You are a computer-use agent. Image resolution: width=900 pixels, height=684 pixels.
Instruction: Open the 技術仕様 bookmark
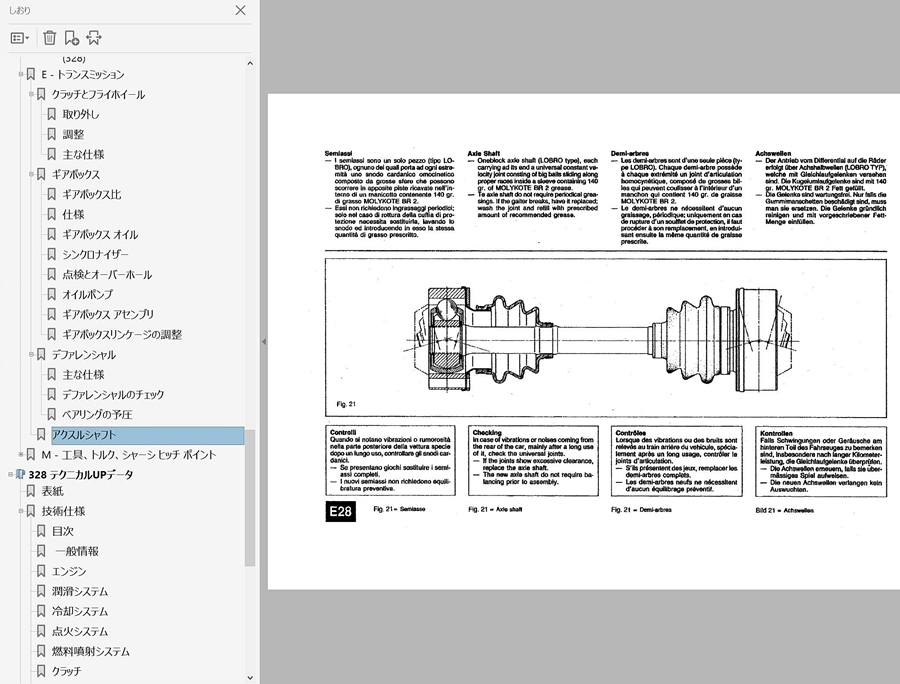coord(63,511)
